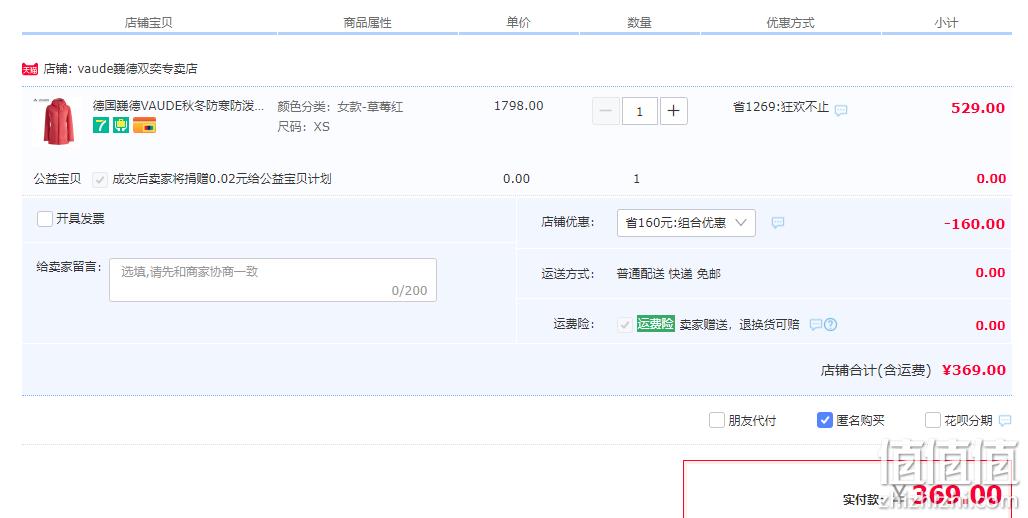1028x518 pixels.
Task: Click the green 运费险 tag
Action: (656, 324)
